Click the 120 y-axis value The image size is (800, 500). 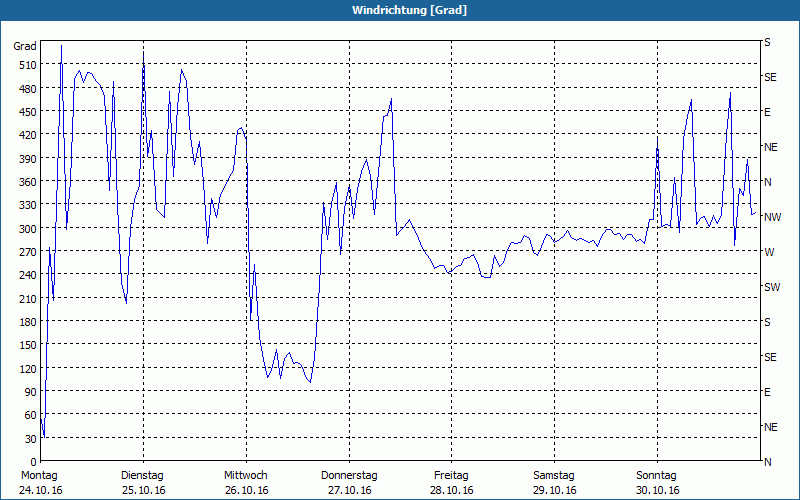29,368
